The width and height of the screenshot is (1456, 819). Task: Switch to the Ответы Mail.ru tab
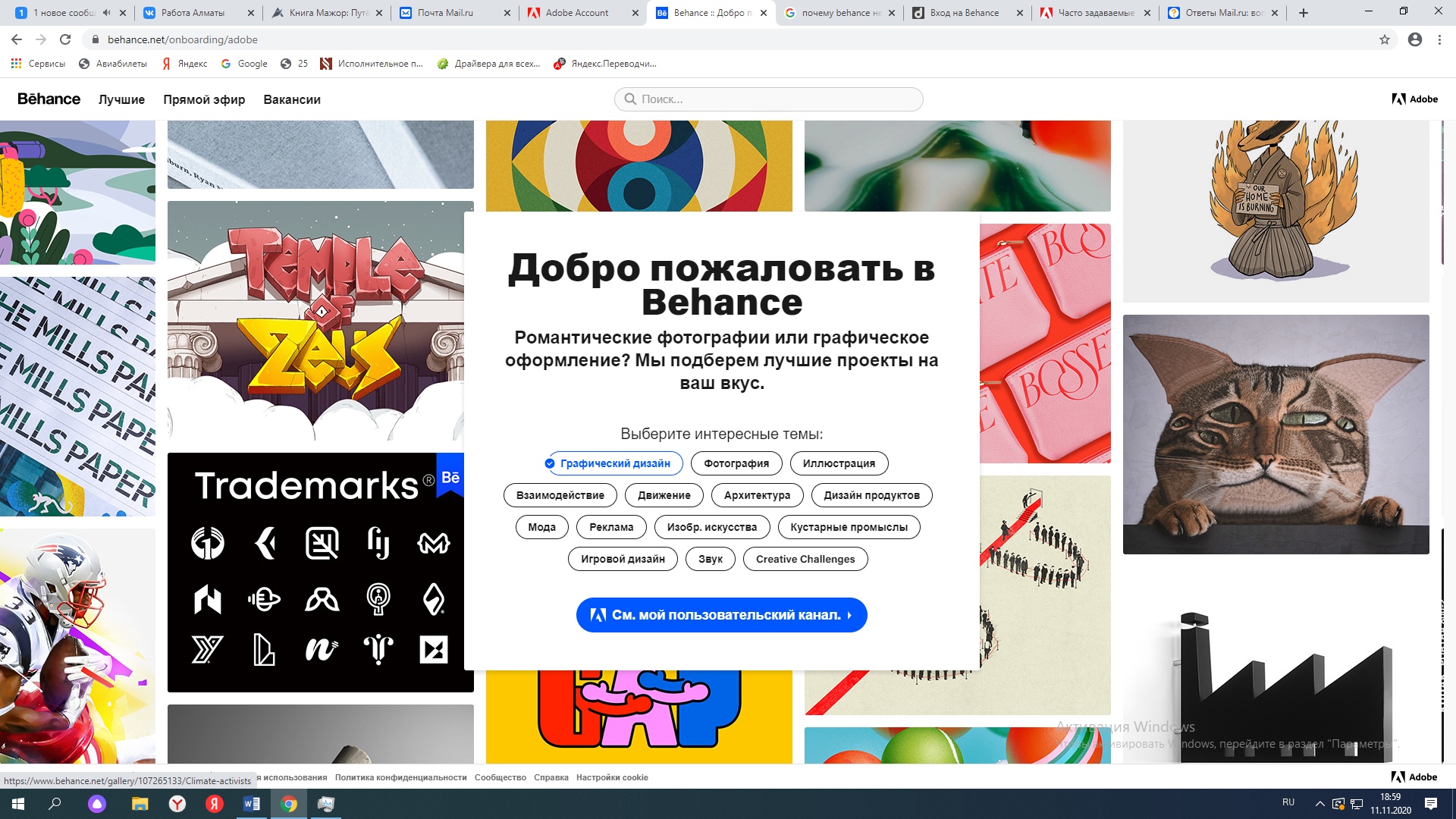click(x=1223, y=13)
